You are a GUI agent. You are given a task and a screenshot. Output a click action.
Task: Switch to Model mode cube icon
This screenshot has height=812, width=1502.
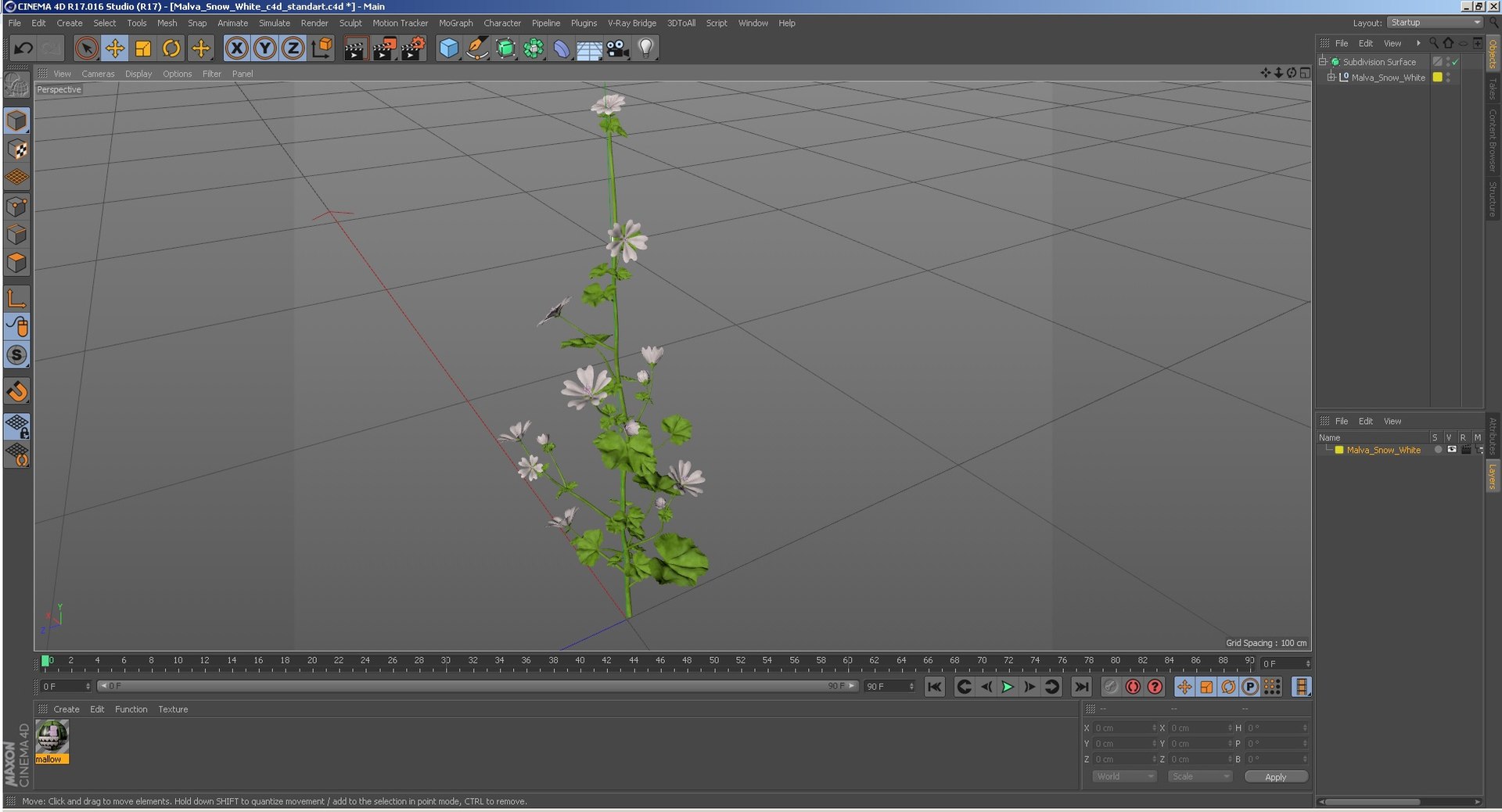point(16,120)
